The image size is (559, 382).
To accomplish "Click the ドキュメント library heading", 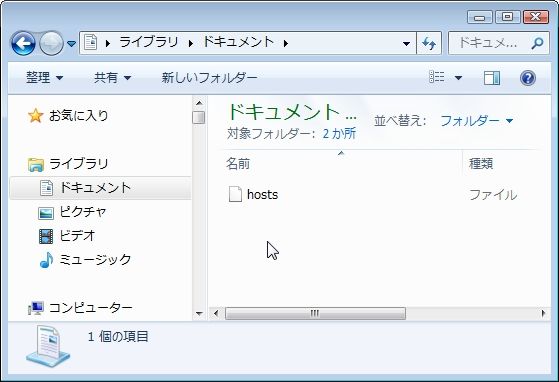I will click(291, 112).
